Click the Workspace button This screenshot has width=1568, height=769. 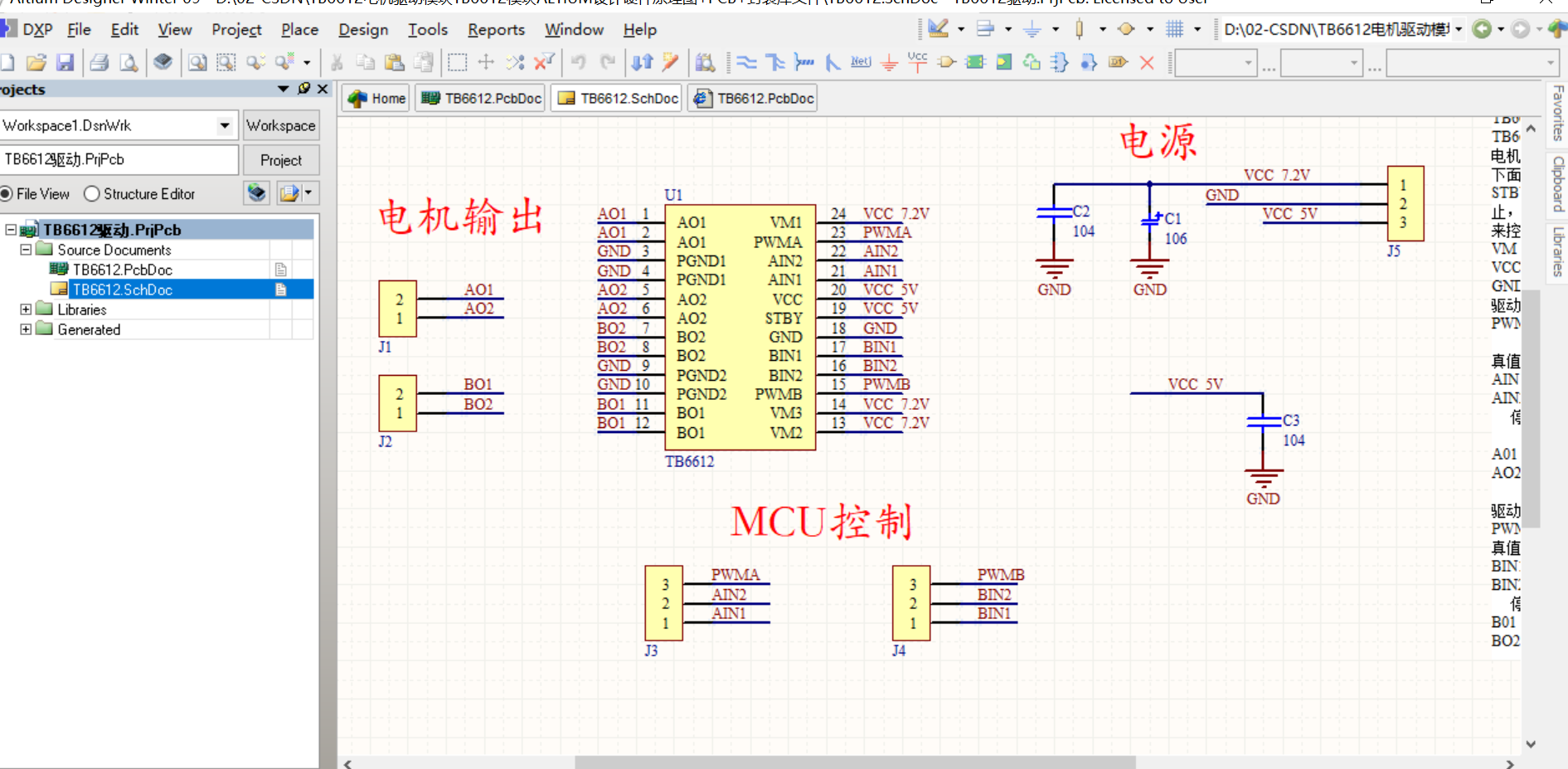pos(281,125)
